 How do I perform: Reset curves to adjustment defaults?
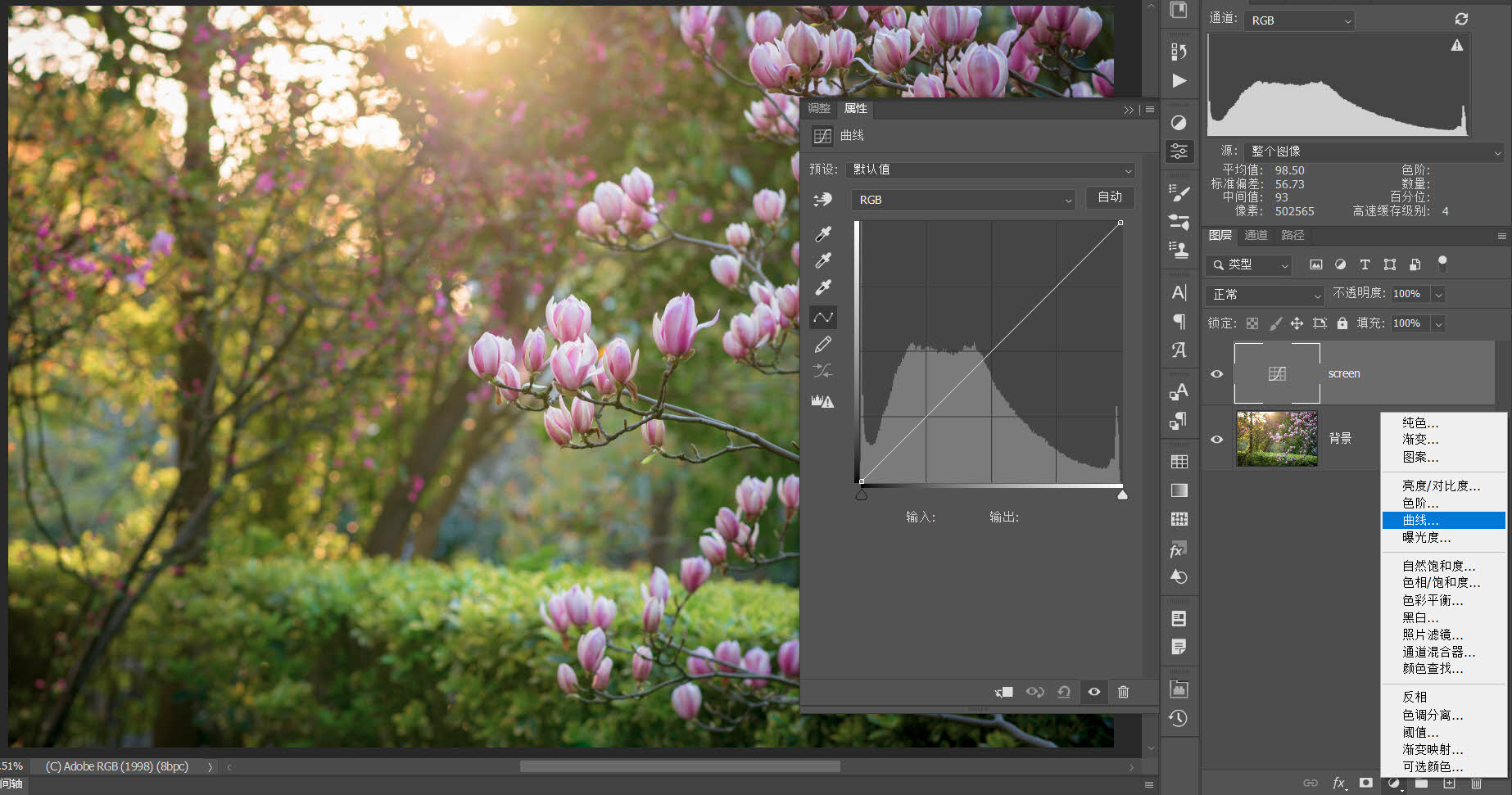(x=1064, y=692)
